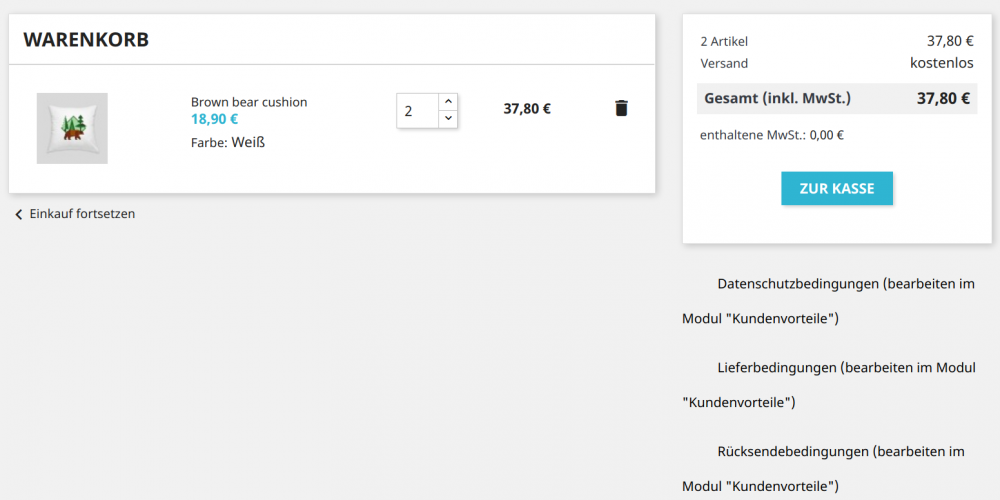Click the Gesamt (inkl. MwSt.) label
The width and height of the screenshot is (1000, 500).
click(x=777, y=98)
